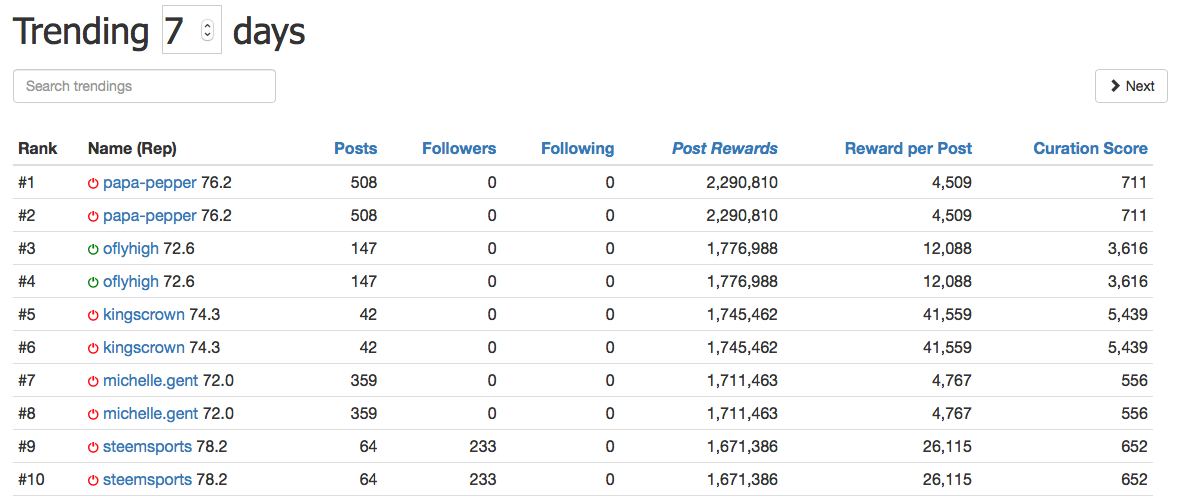1179x497 pixels.
Task: Click the trending days number stepper arrows
Action: point(208,31)
